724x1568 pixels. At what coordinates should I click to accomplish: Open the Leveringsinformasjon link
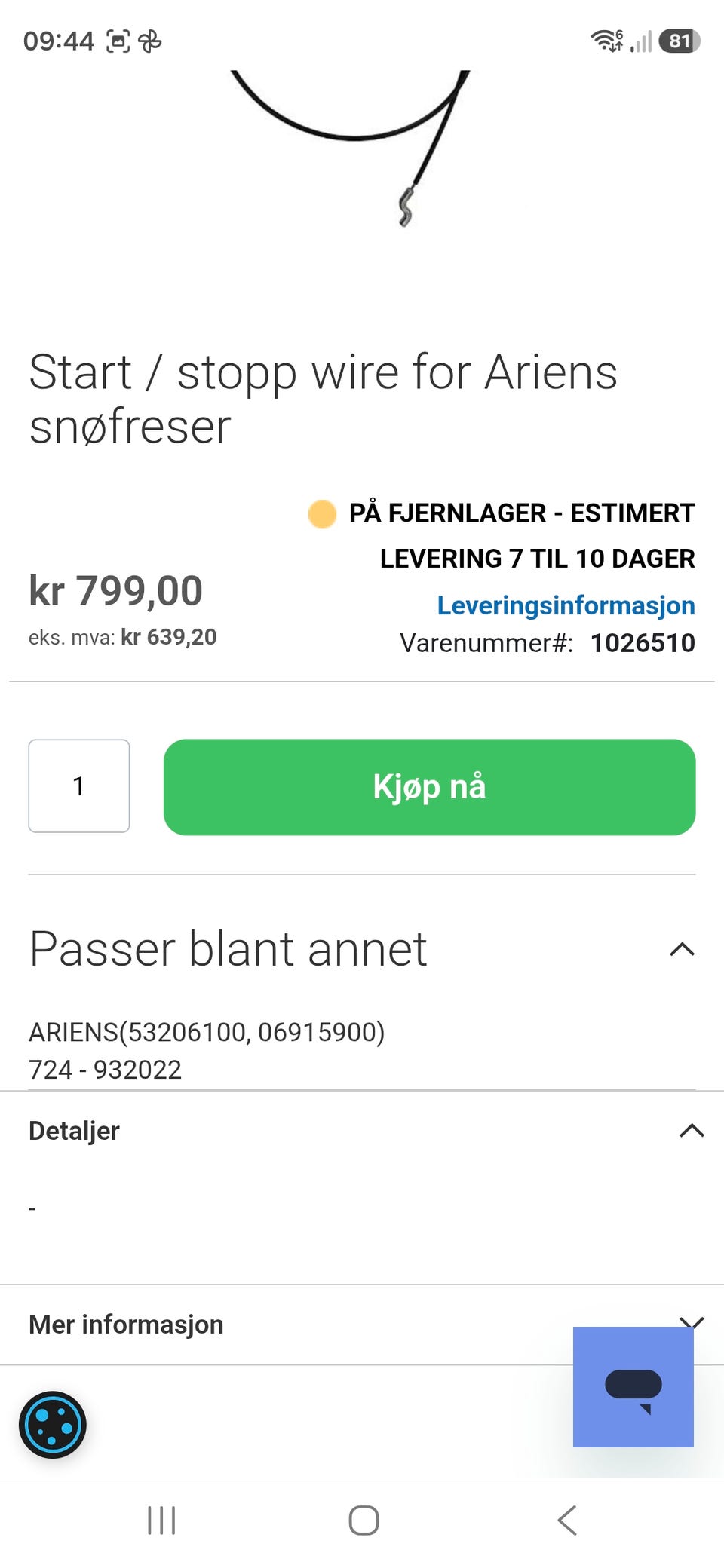566,605
